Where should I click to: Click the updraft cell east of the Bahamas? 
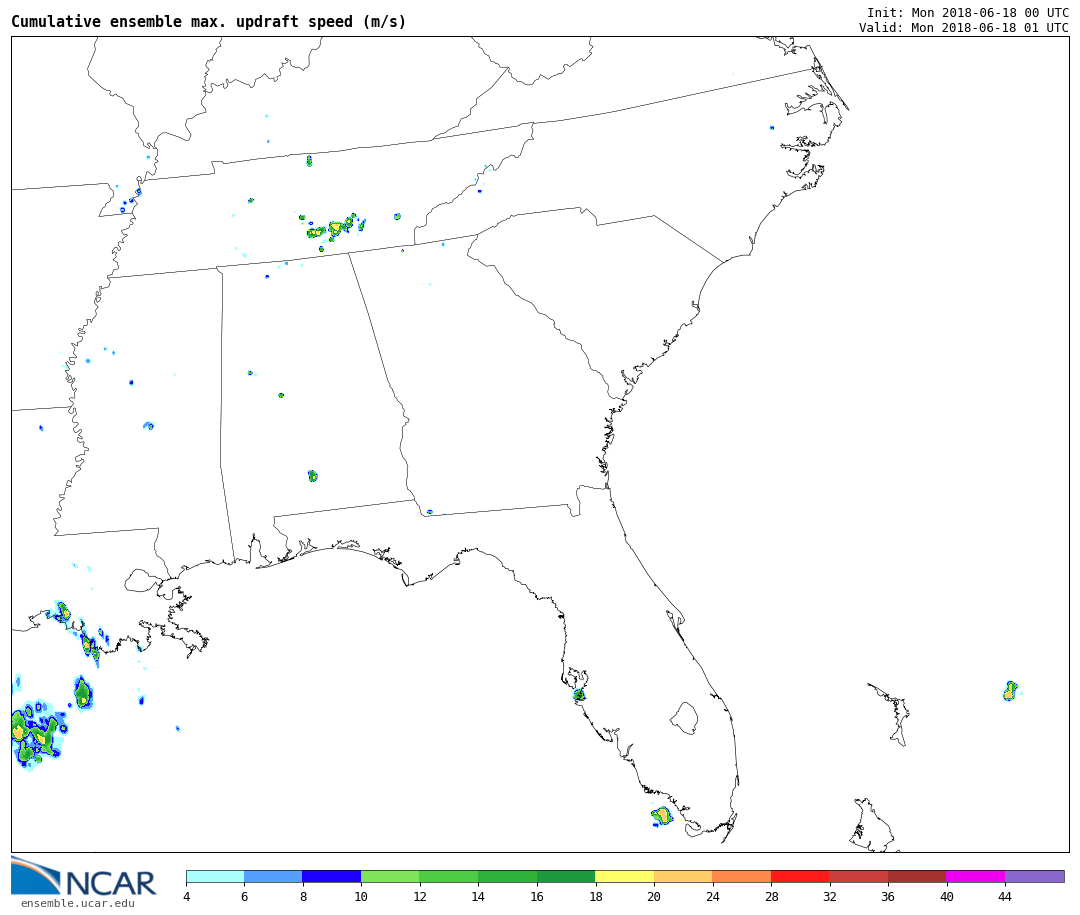pyautogui.click(x=1010, y=690)
